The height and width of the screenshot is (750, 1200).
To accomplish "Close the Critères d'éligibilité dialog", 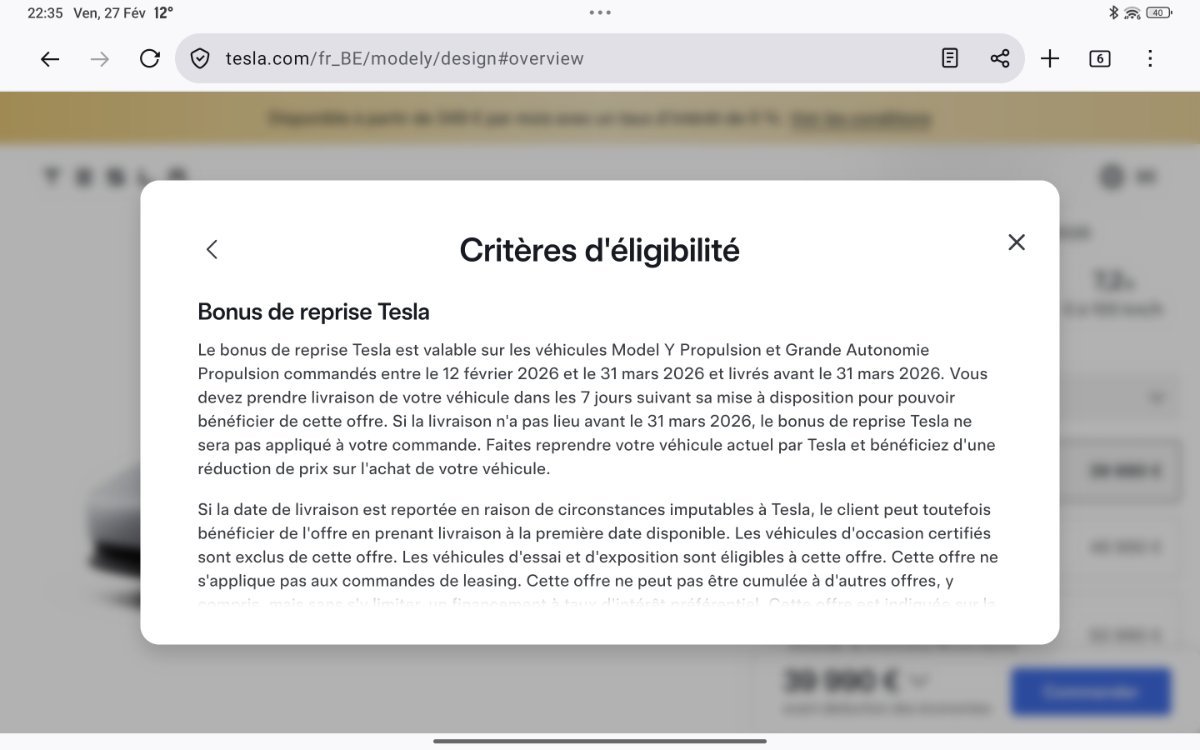I will 1016,242.
